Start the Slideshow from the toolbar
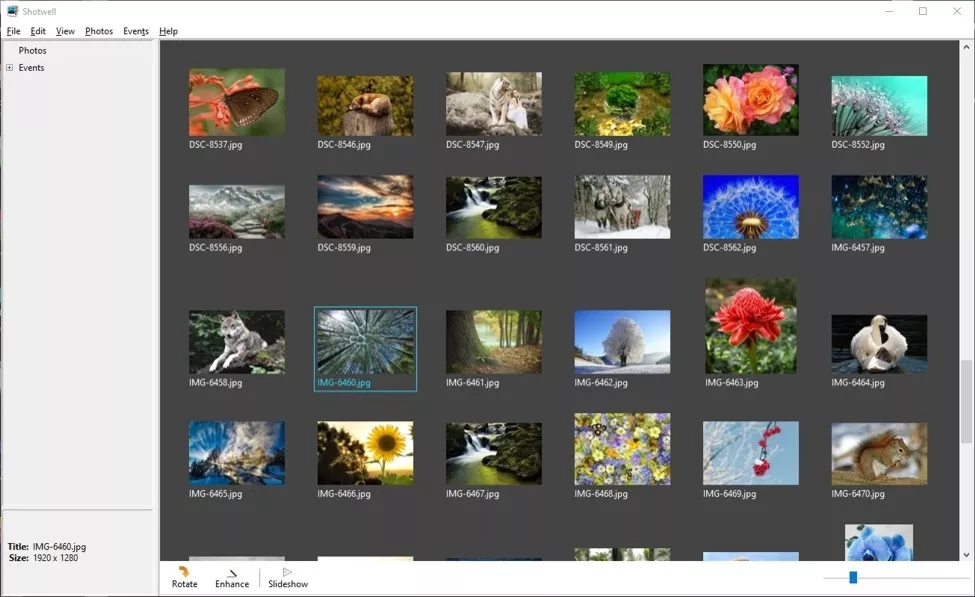This screenshot has width=975, height=597. 288,572
